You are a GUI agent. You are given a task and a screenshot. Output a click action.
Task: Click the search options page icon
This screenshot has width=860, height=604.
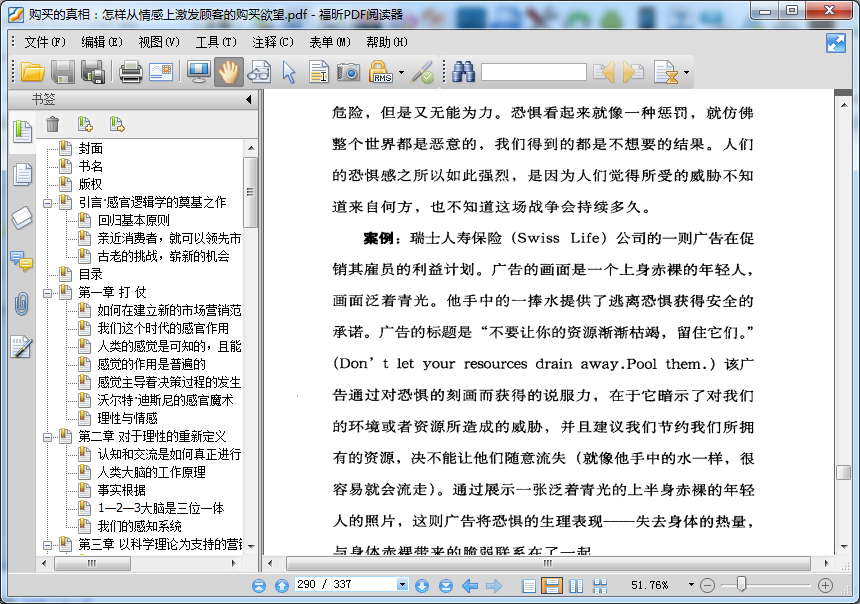666,72
